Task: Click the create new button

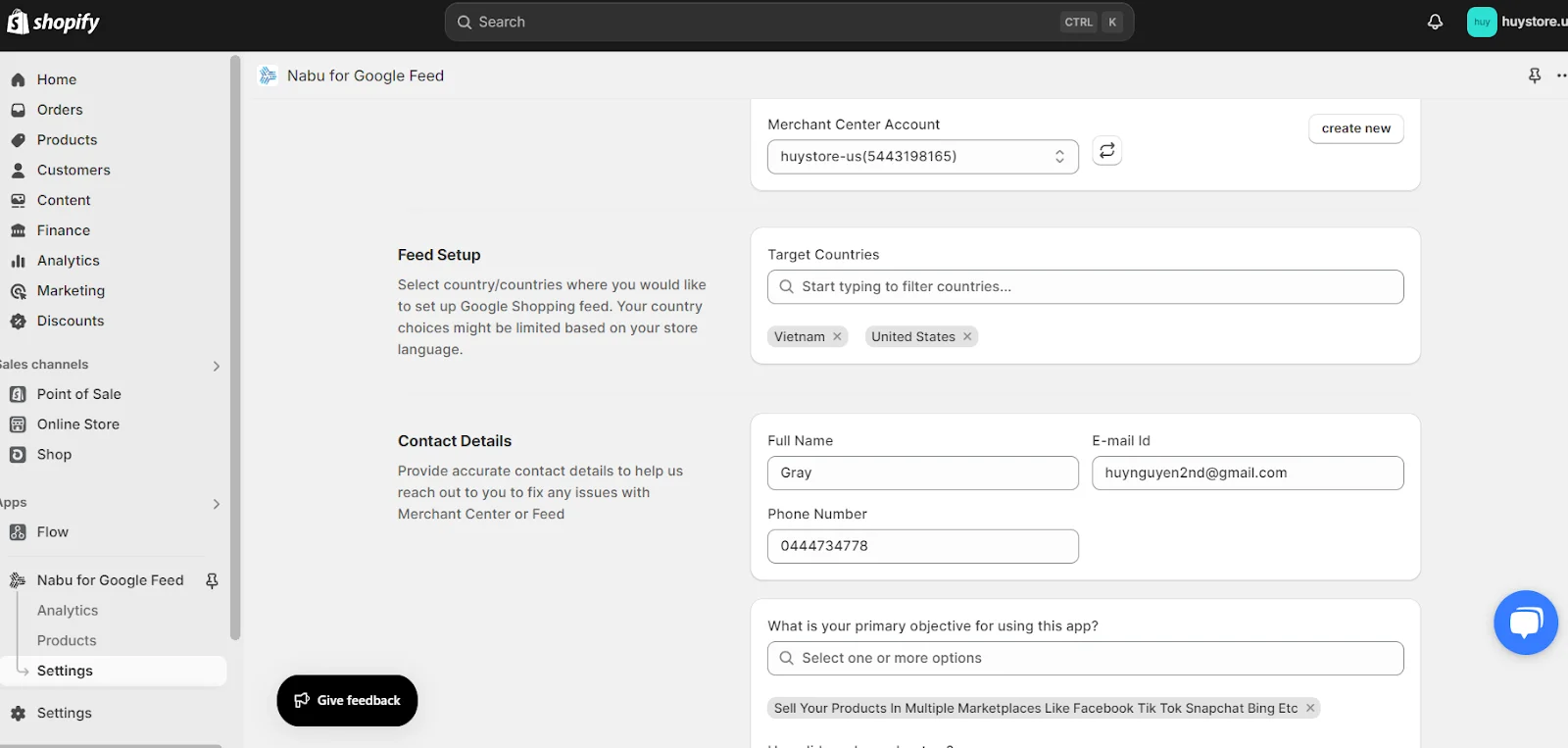Action: (x=1356, y=128)
